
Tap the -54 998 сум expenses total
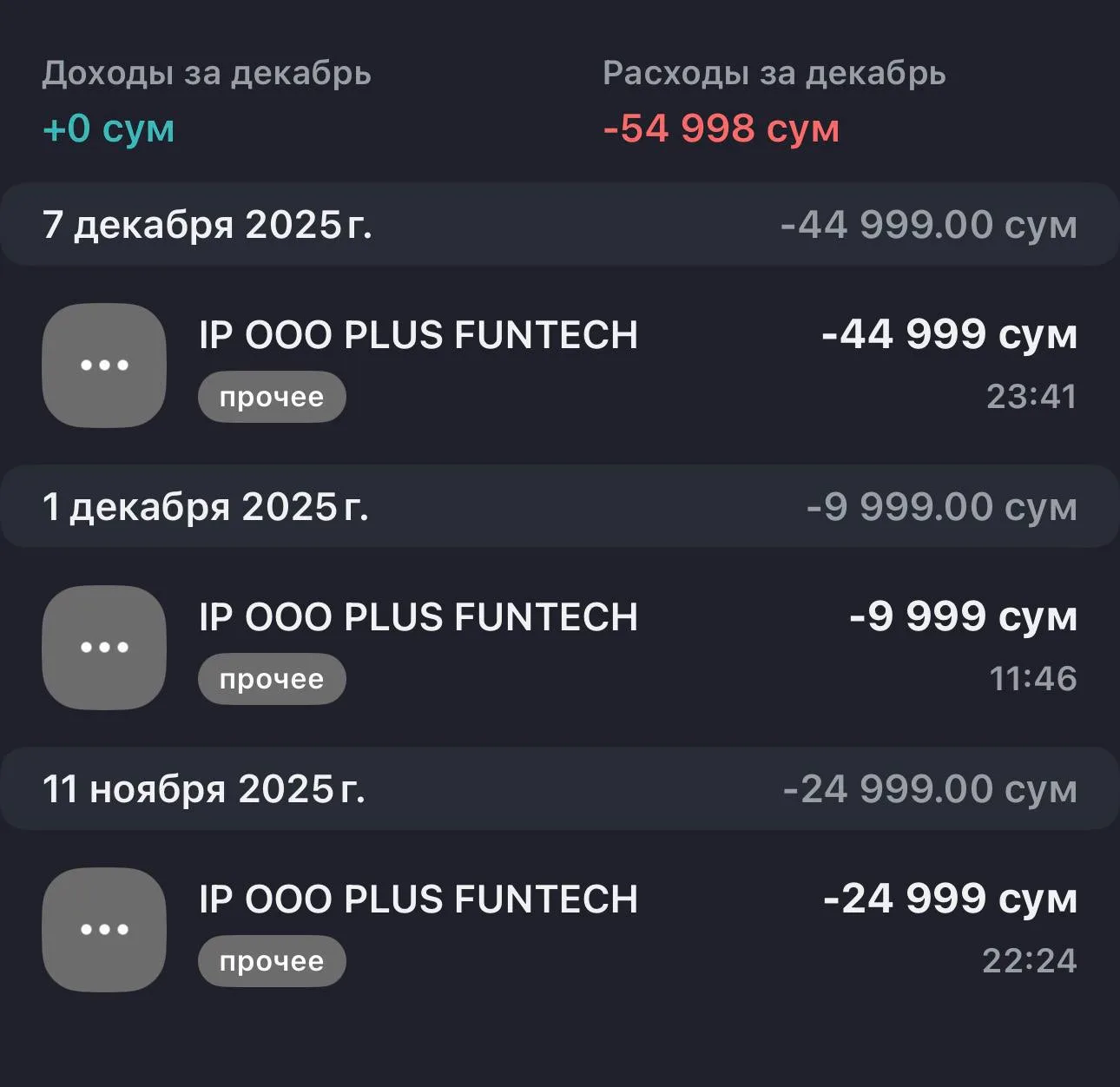pyautogui.click(x=721, y=128)
